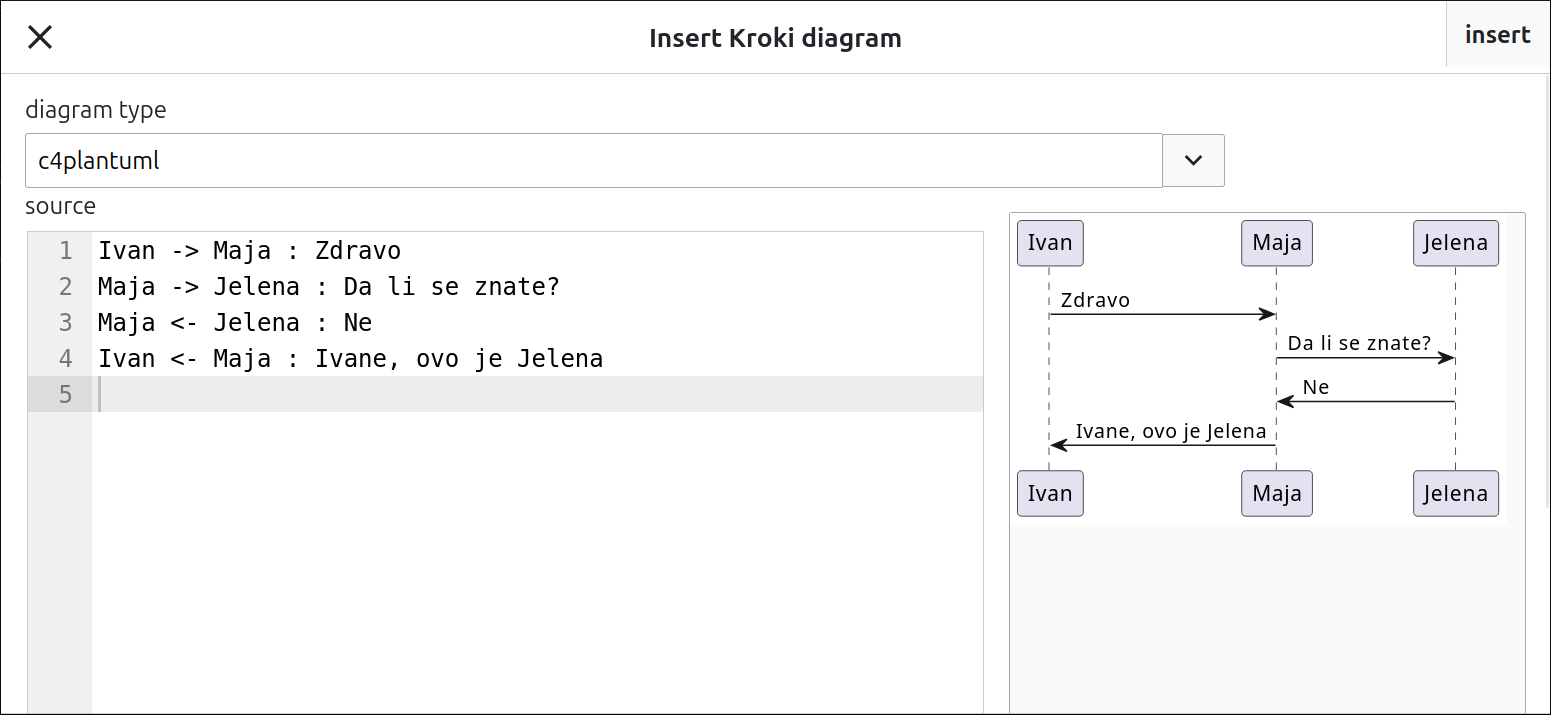Click bottom Jelena participant box in preview

[x=1456, y=493]
